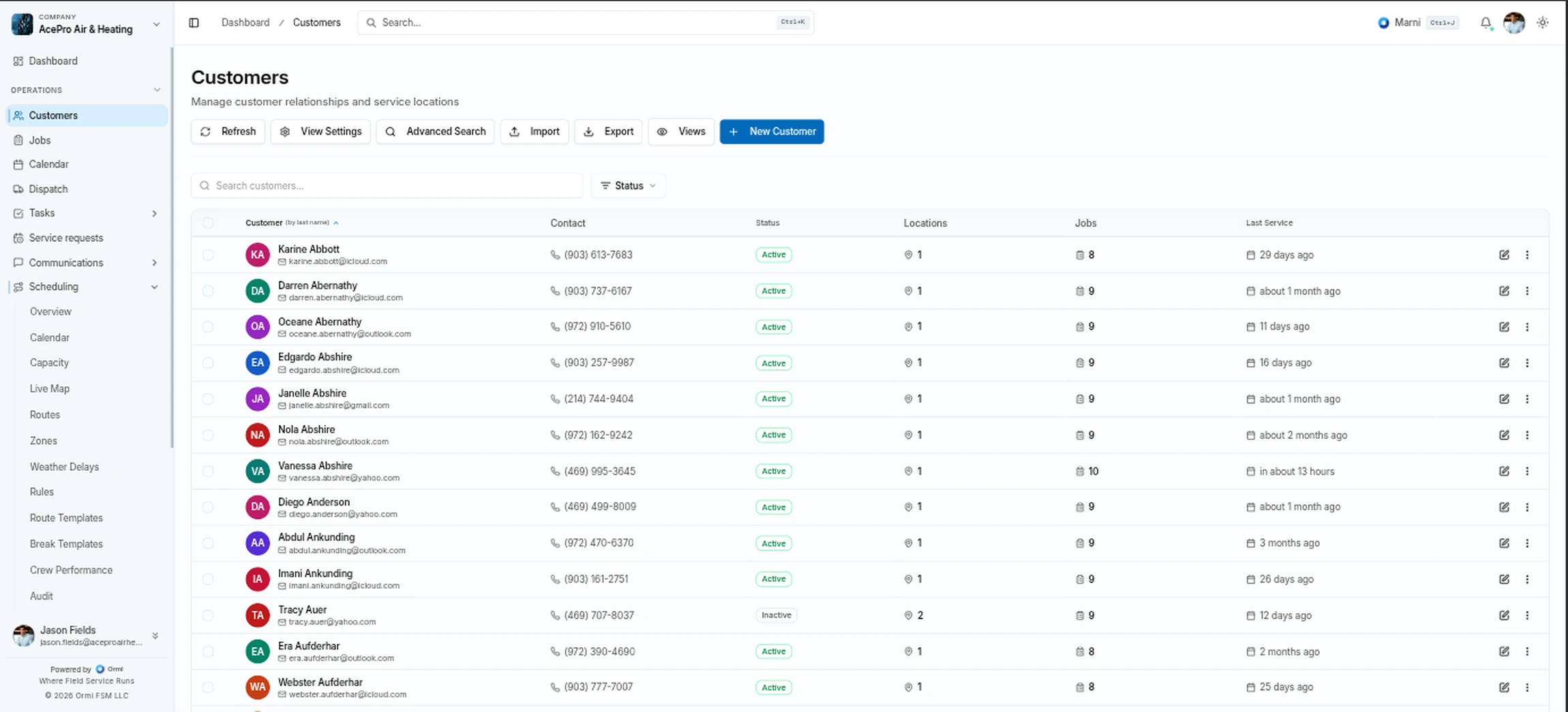Open the AcePro Air & Heating company switcher

(87, 24)
